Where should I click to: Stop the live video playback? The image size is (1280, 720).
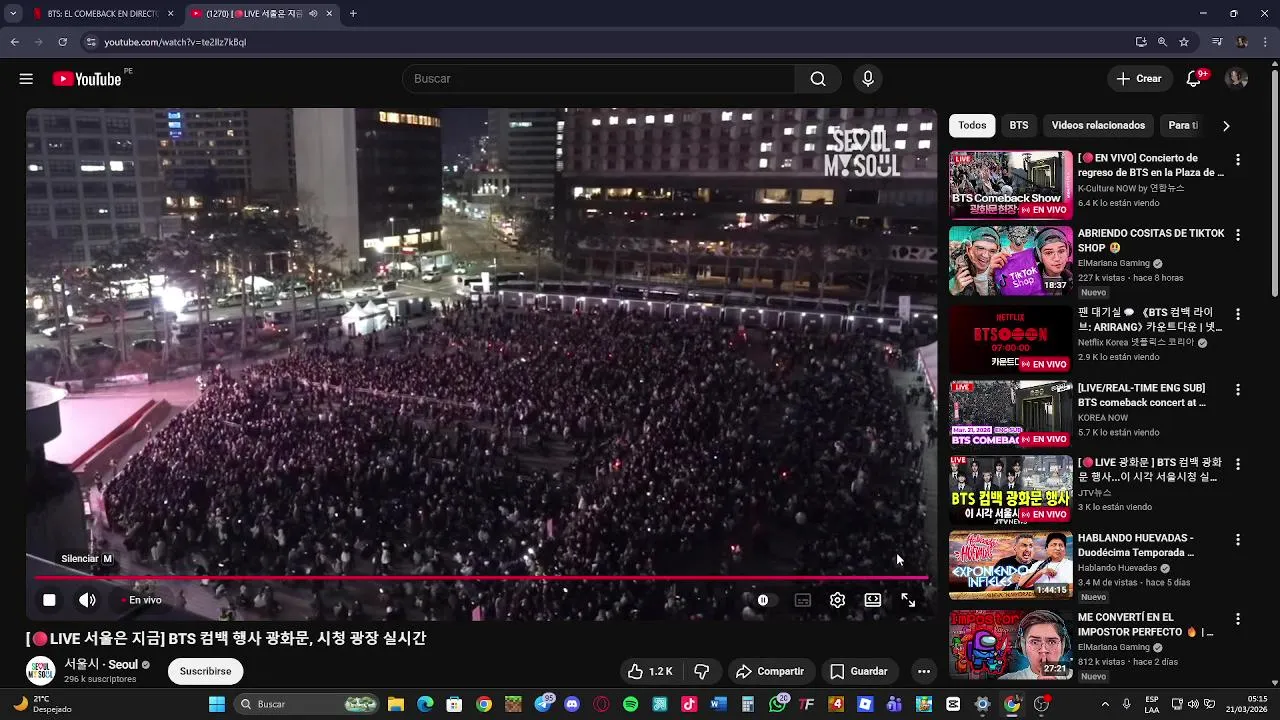49,600
